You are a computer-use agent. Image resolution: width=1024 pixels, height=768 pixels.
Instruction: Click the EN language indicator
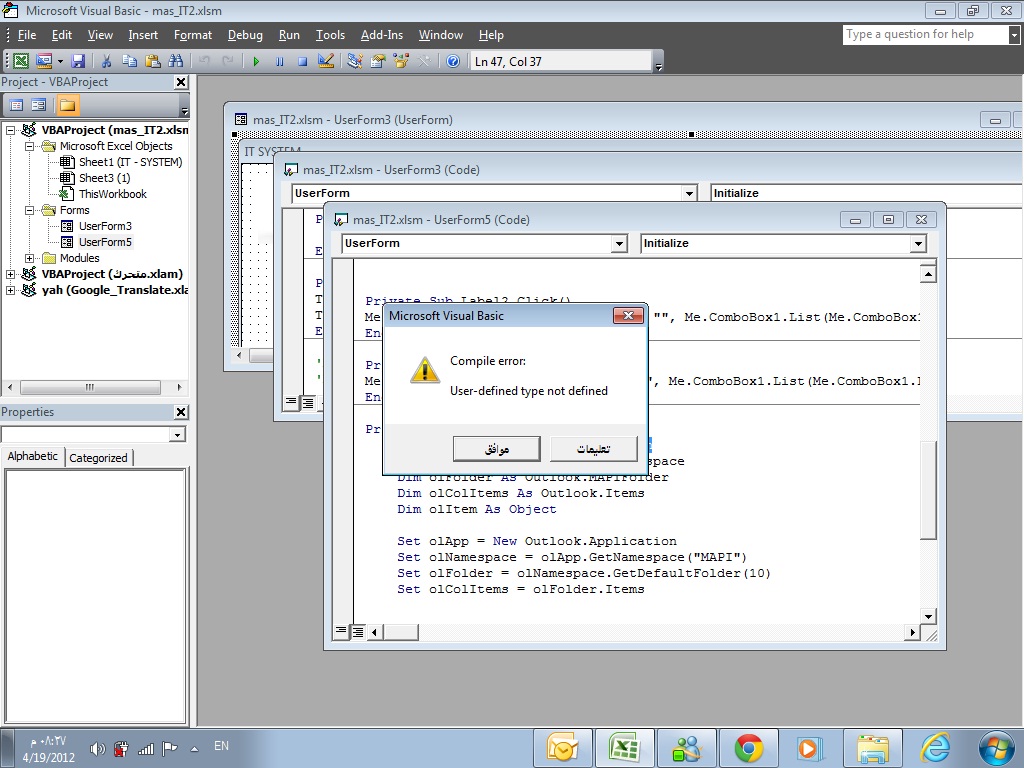pyautogui.click(x=221, y=746)
